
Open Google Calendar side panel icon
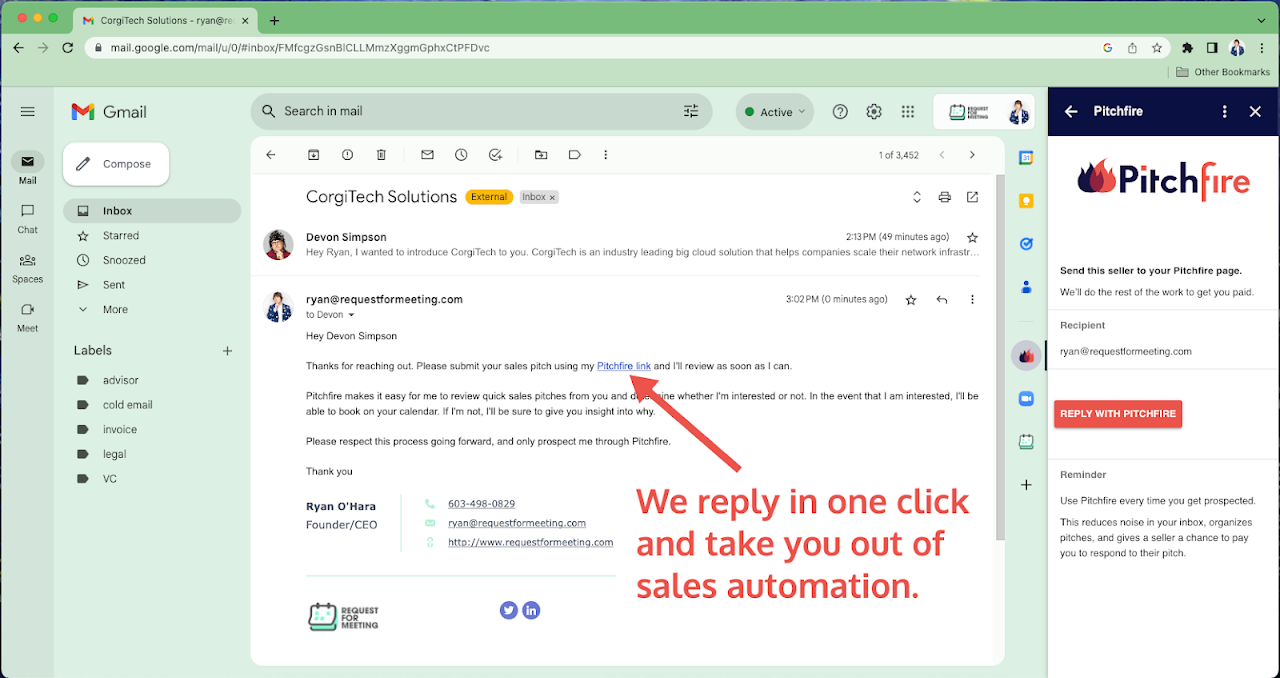[1026, 157]
